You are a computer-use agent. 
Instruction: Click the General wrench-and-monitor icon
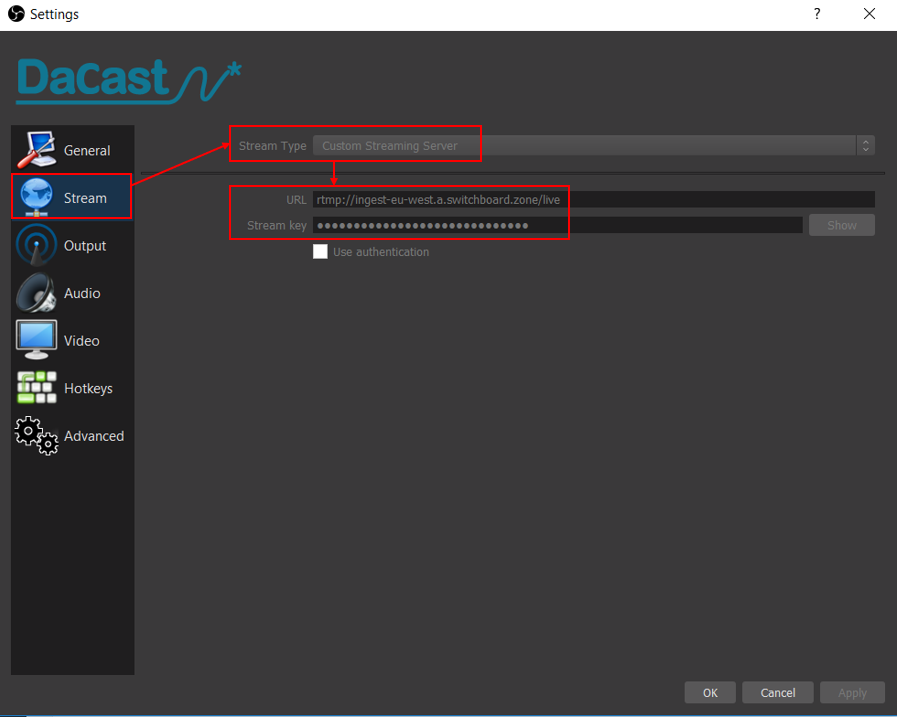tap(36, 150)
